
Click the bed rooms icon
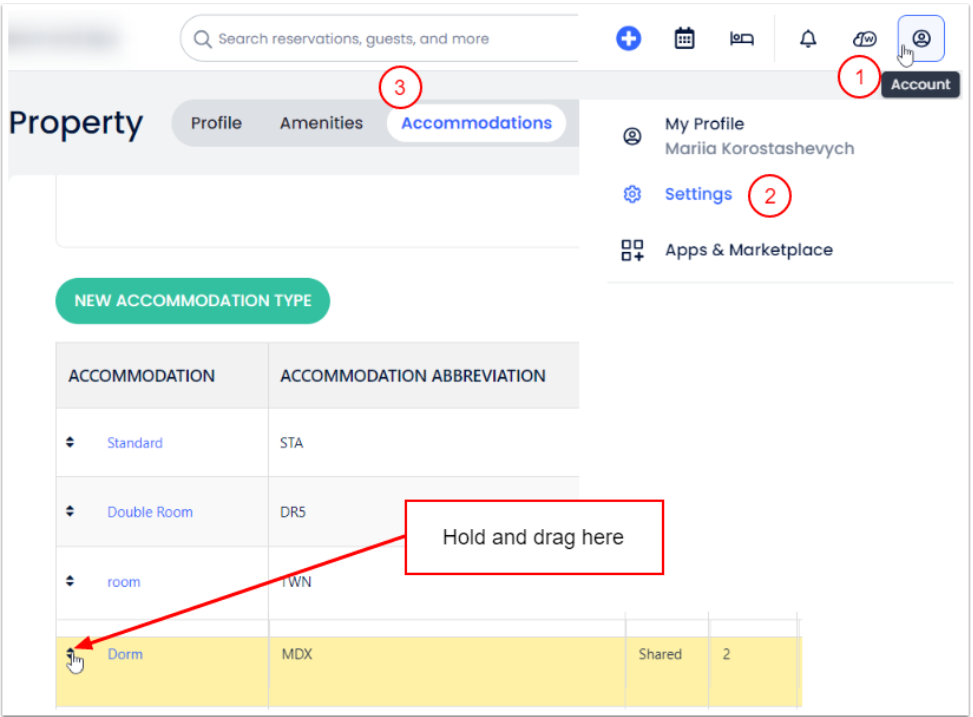click(x=741, y=39)
